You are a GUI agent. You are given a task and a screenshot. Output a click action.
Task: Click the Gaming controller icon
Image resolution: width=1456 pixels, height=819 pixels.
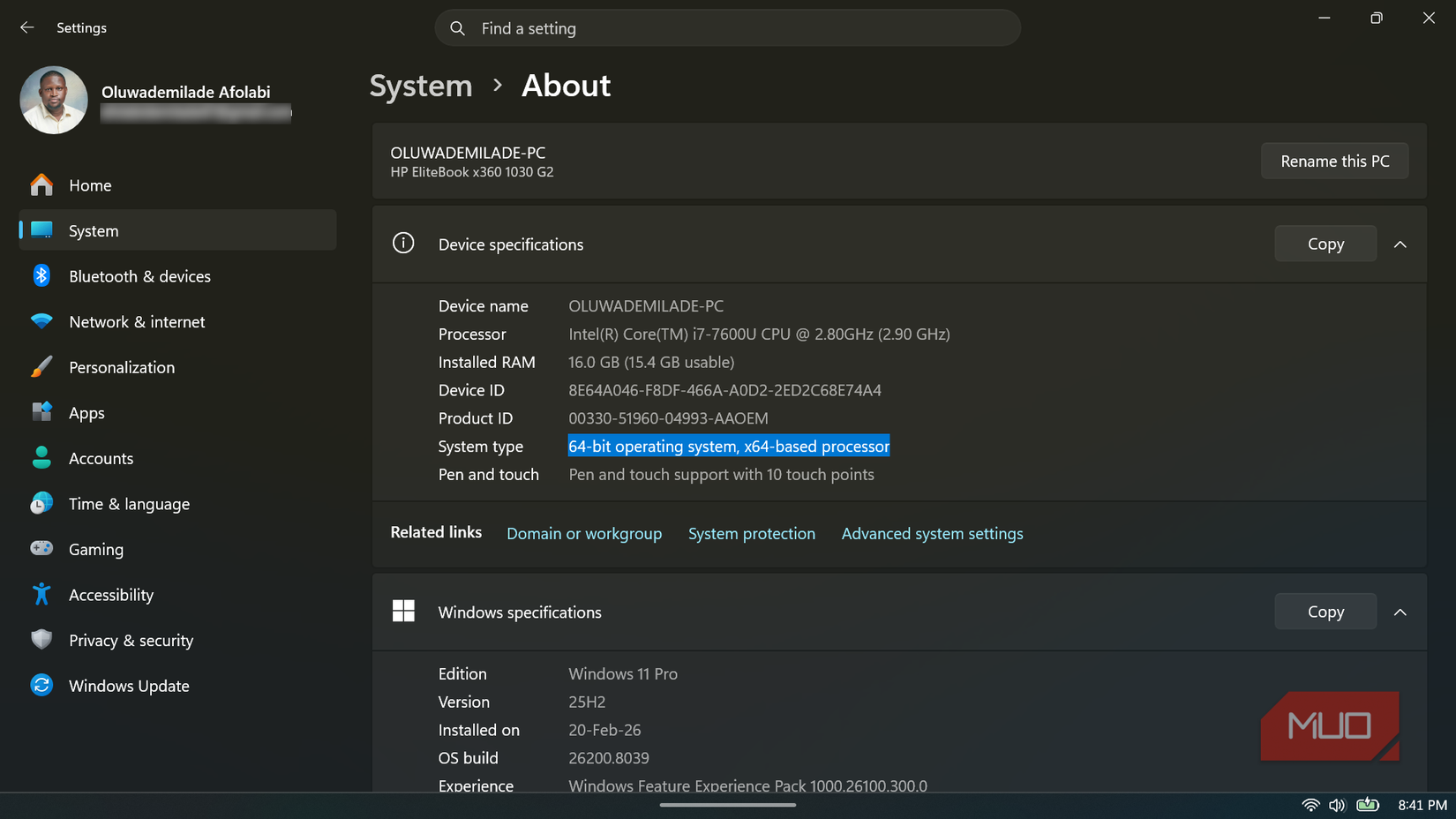coord(41,549)
